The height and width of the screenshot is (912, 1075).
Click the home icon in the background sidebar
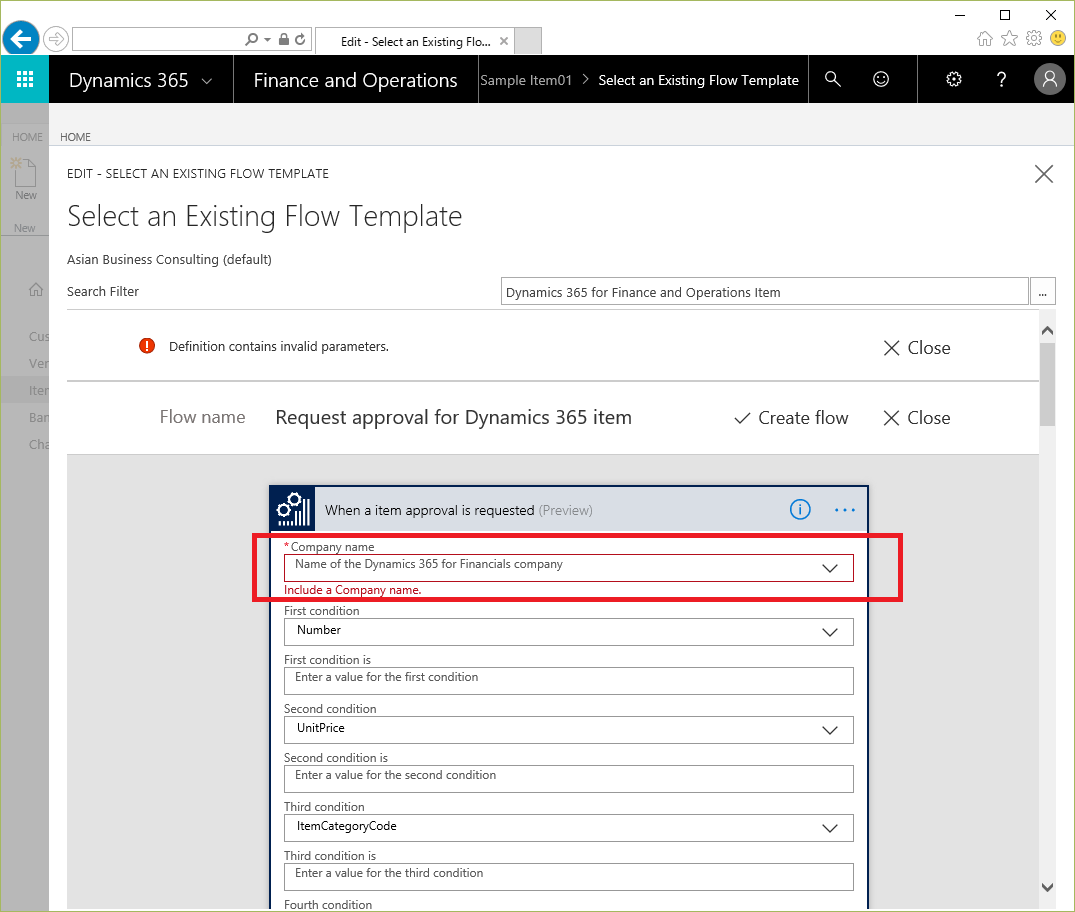pyautogui.click(x=36, y=290)
